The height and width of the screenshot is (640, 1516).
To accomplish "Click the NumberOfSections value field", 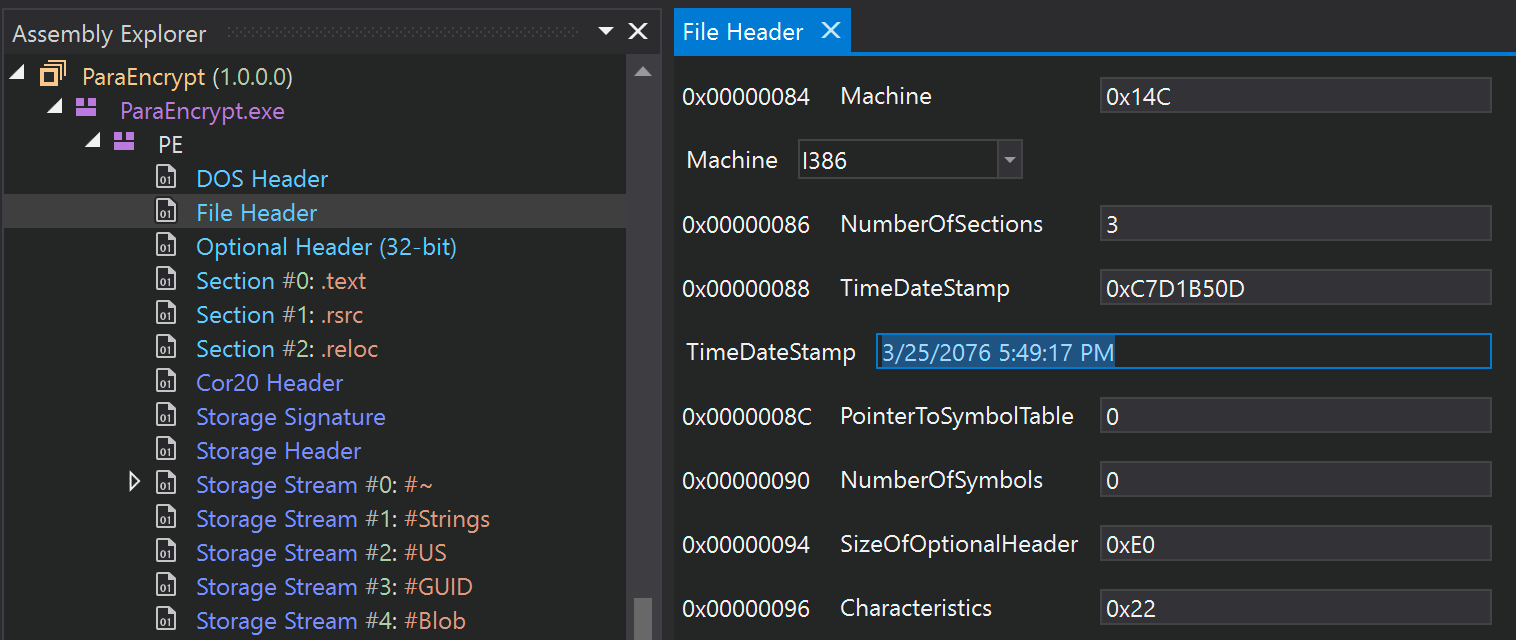I will click(x=1294, y=224).
